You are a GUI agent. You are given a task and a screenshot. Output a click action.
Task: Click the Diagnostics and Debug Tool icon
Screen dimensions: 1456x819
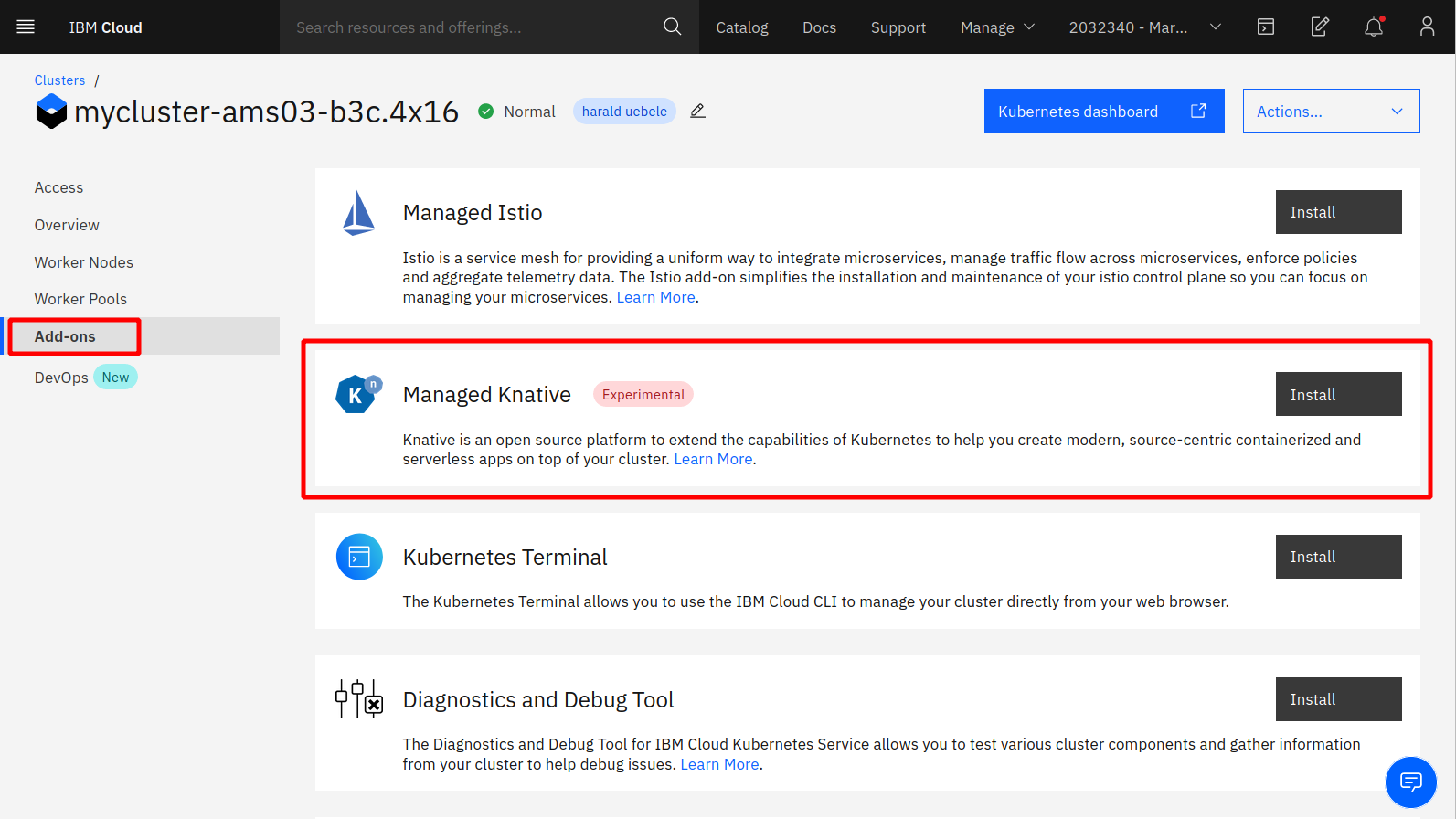[x=359, y=699]
